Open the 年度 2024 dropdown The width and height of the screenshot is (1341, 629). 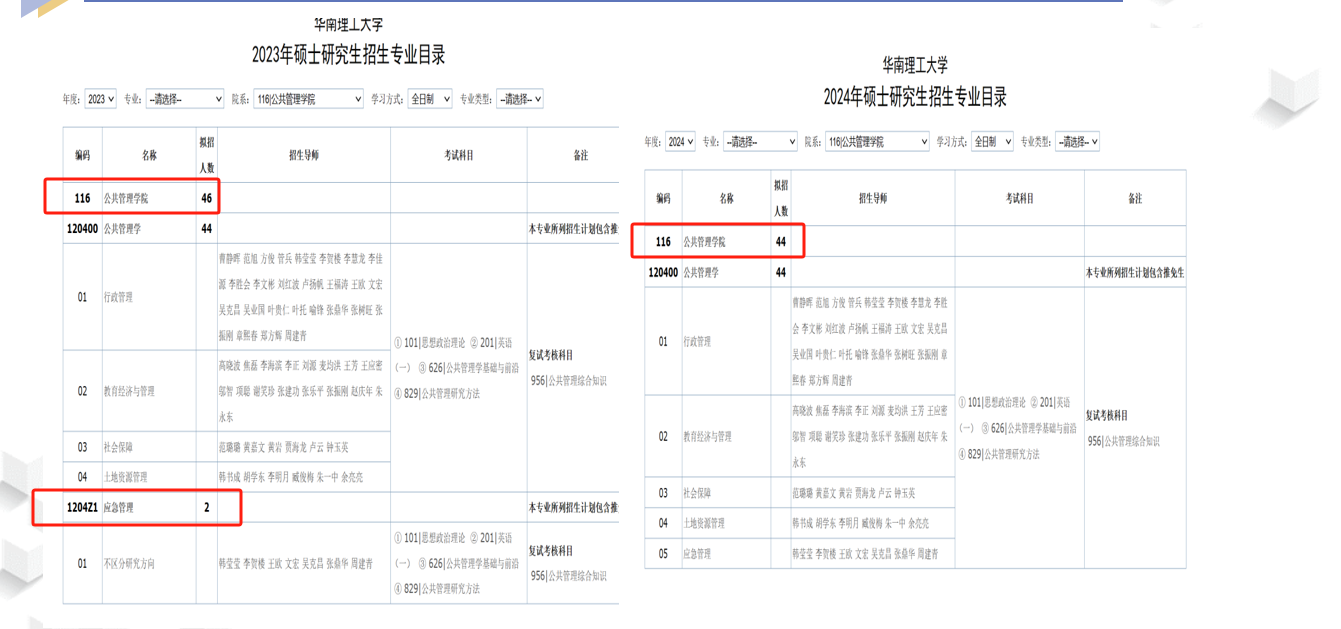pos(681,142)
